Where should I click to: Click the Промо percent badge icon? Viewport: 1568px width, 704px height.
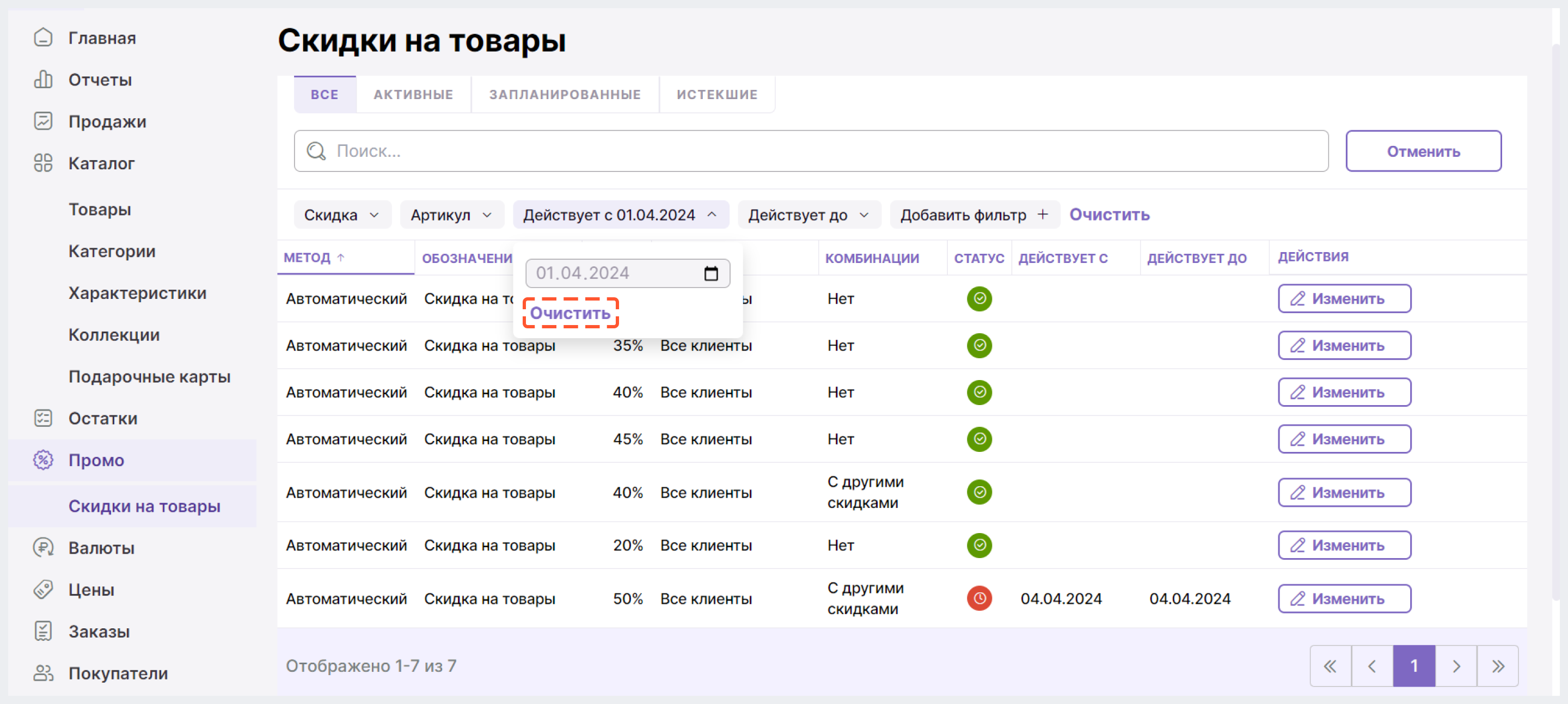[x=42, y=460]
